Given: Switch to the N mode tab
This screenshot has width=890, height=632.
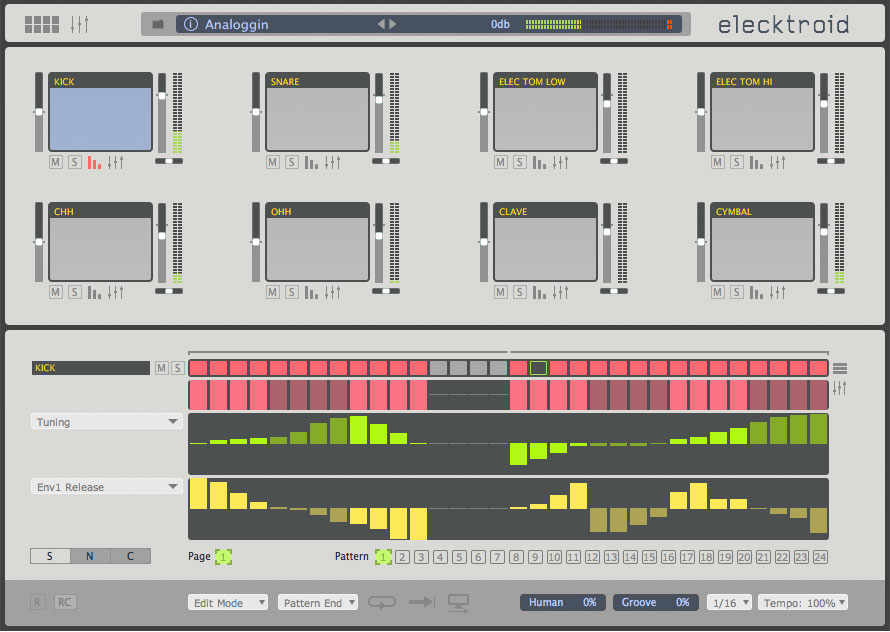Looking at the screenshot, I should [90, 556].
